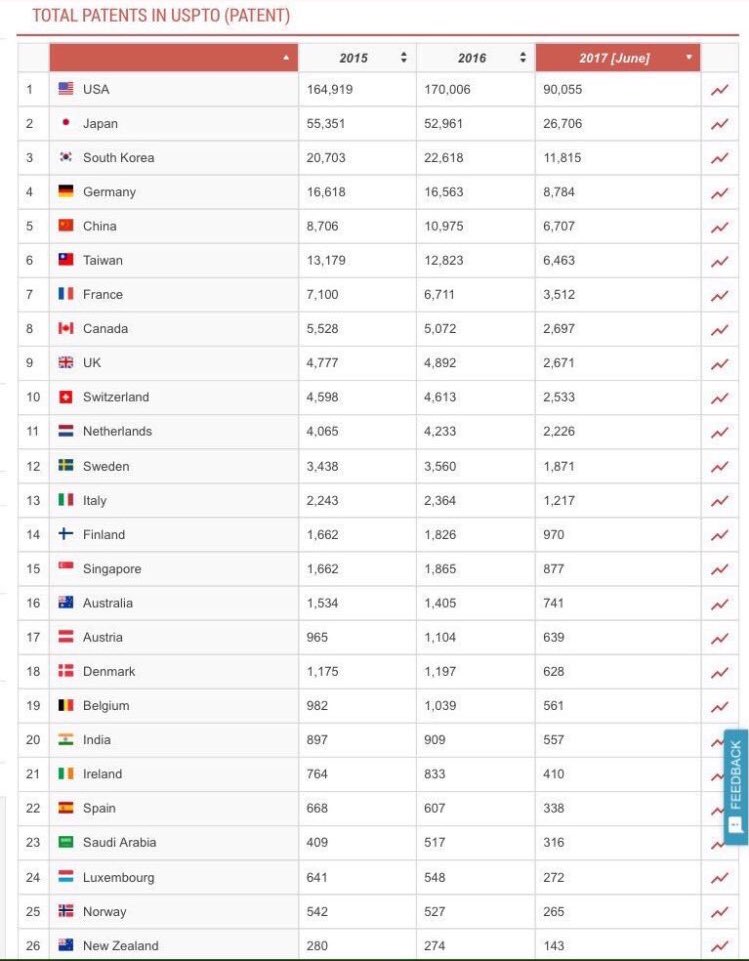Open trend chart icon for Japan

click(x=719, y=124)
